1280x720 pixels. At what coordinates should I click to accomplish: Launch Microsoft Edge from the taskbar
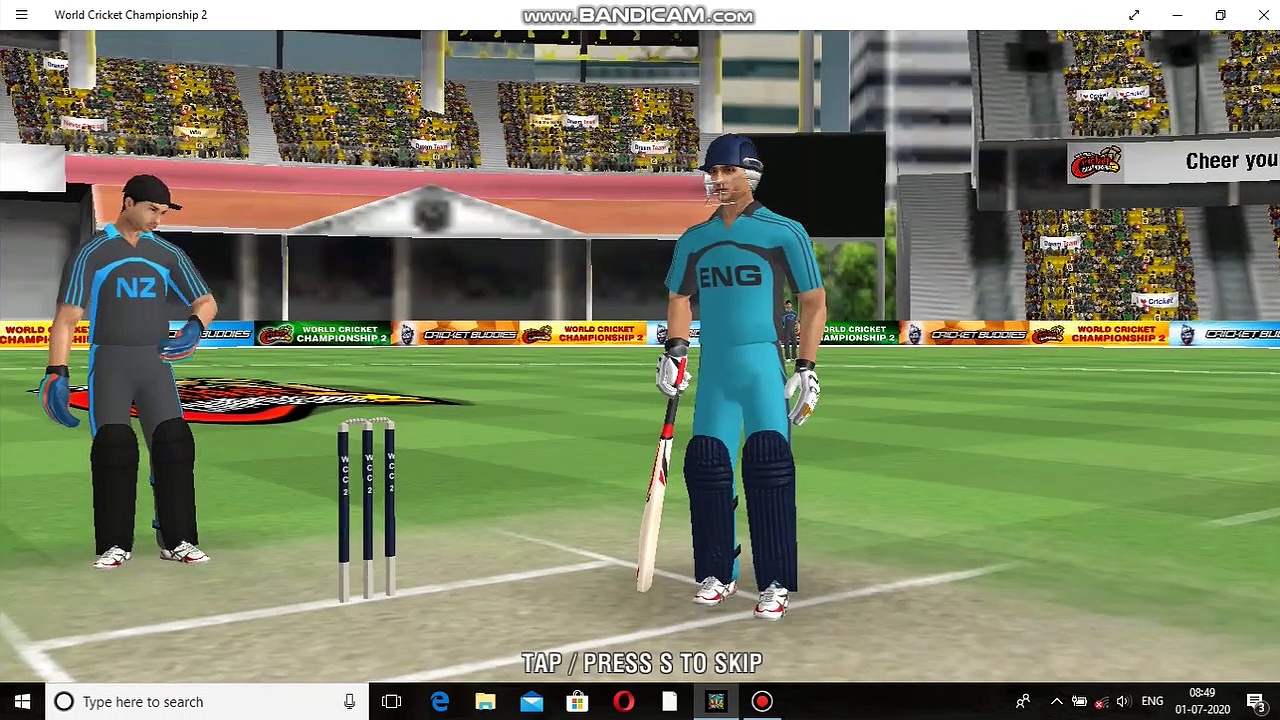coord(439,701)
